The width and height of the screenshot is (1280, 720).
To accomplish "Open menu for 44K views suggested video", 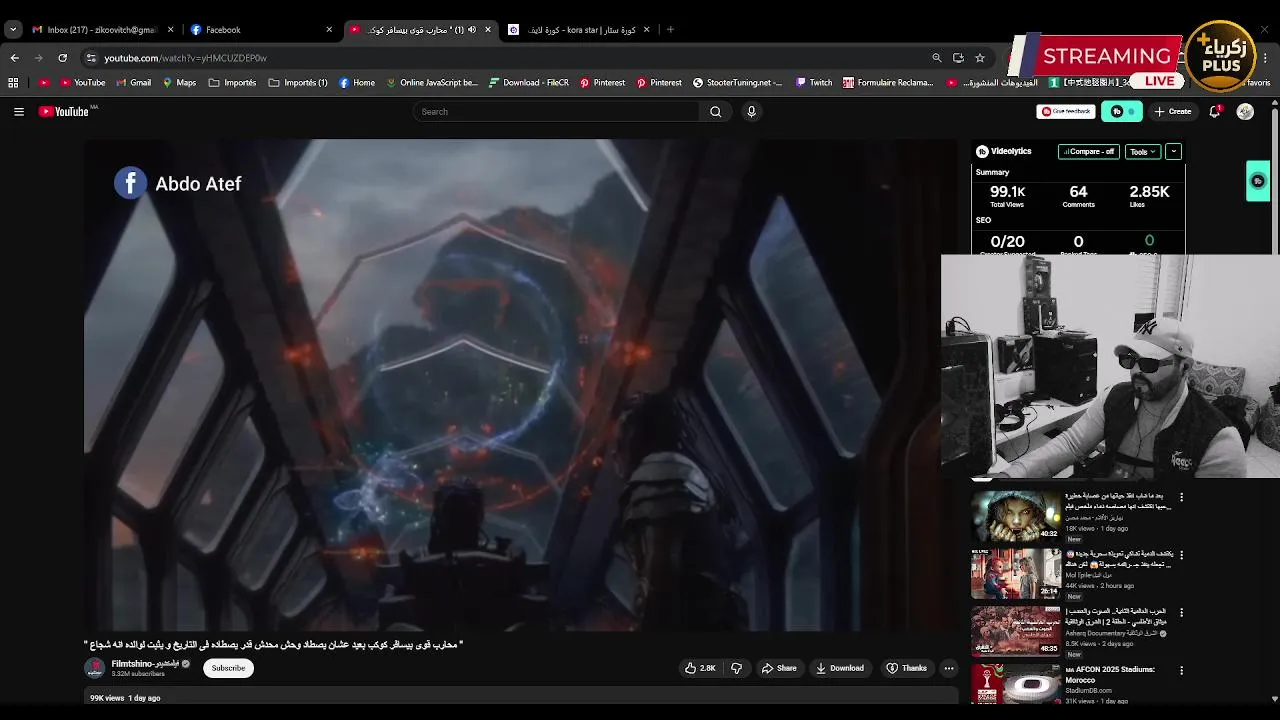I will (x=1181, y=554).
